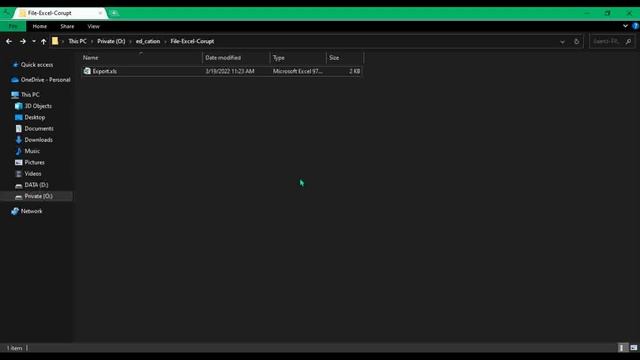Click the OneDrive cloud icon
This screenshot has width=640, height=360.
[15, 80]
